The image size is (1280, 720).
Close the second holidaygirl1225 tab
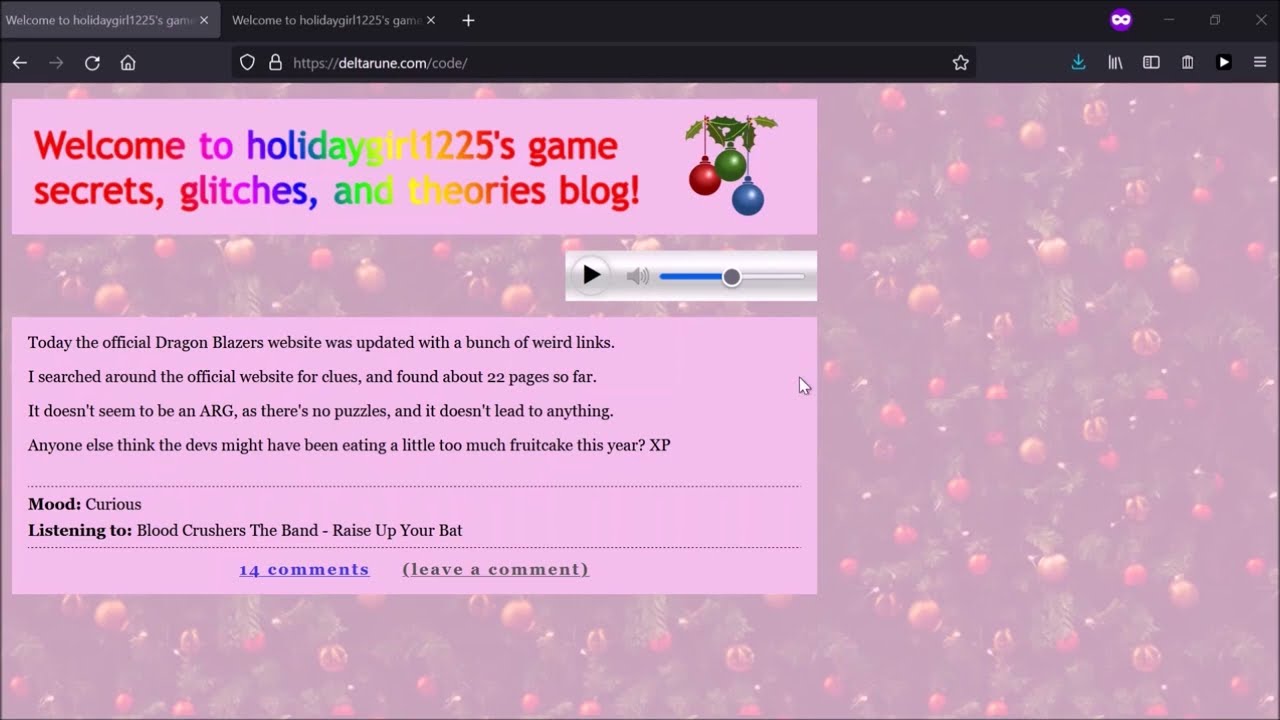pyautogui.click(x=431, y=20)
